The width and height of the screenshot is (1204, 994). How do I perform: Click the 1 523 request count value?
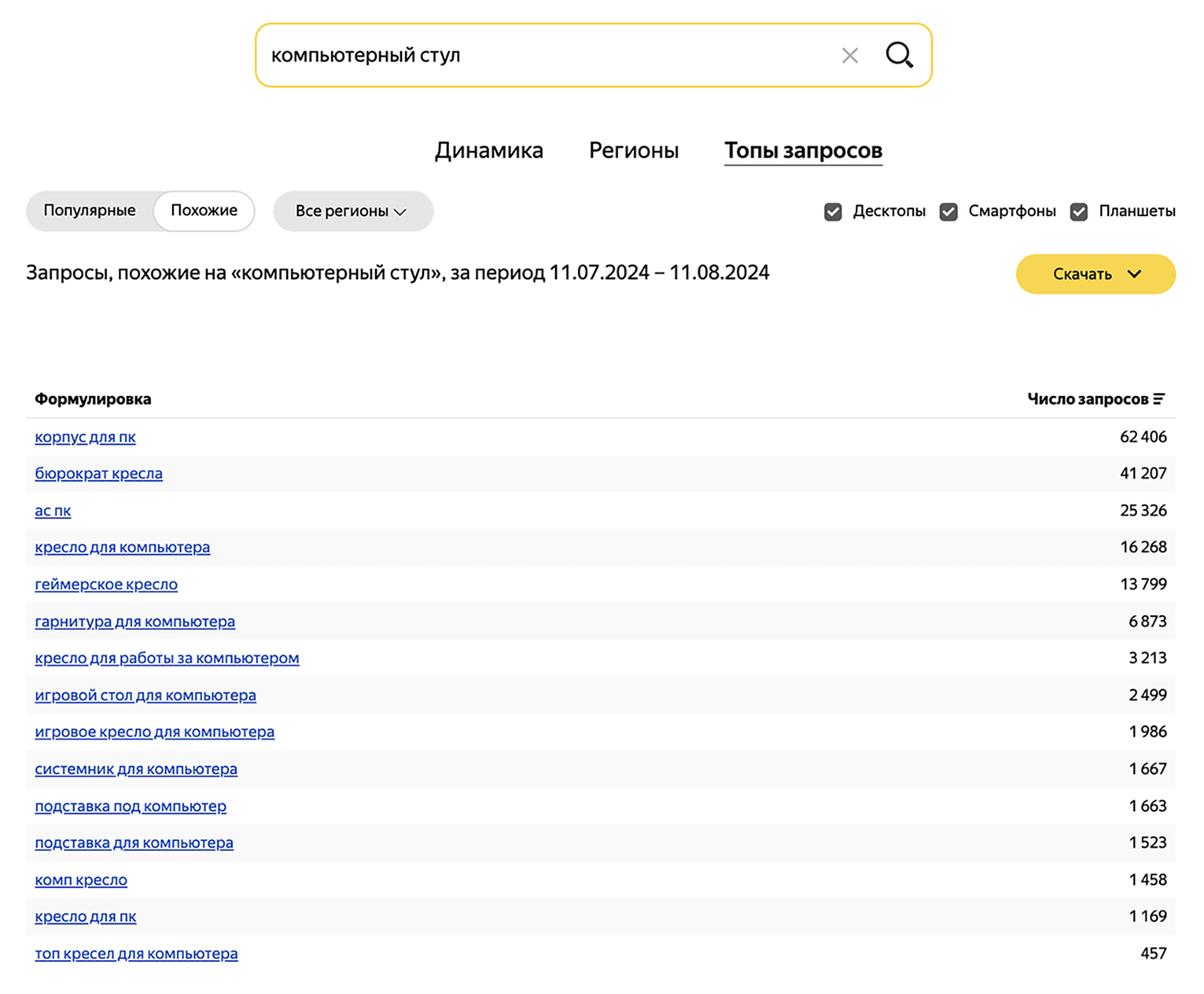1148,843
